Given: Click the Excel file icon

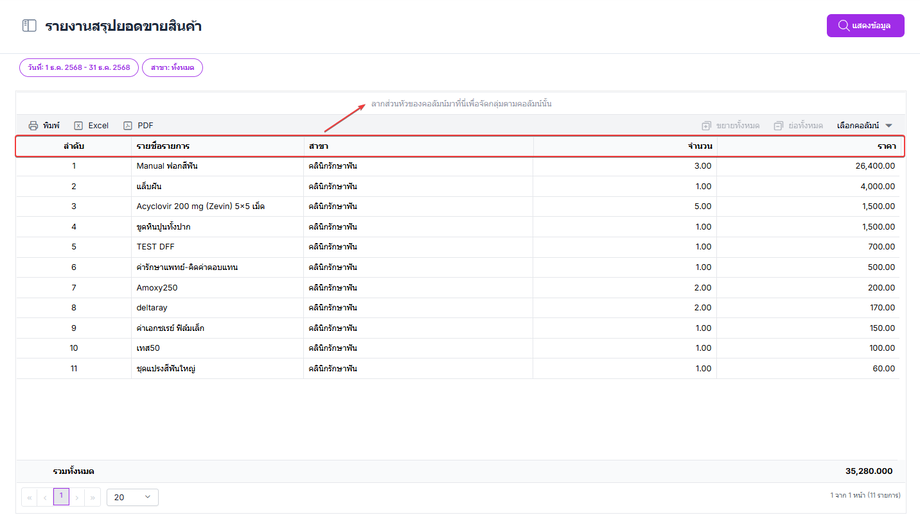Looking at the screenshot, I should click(x=79, y=126).
